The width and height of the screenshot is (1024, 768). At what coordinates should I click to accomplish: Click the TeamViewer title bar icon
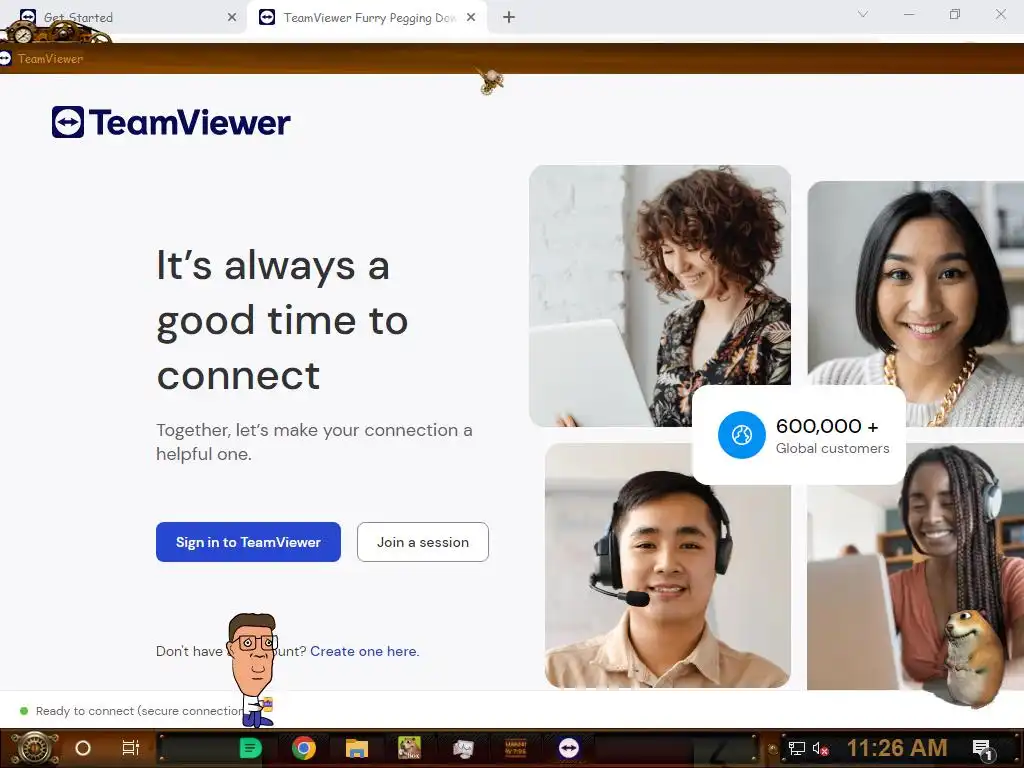tap(5, 58)
